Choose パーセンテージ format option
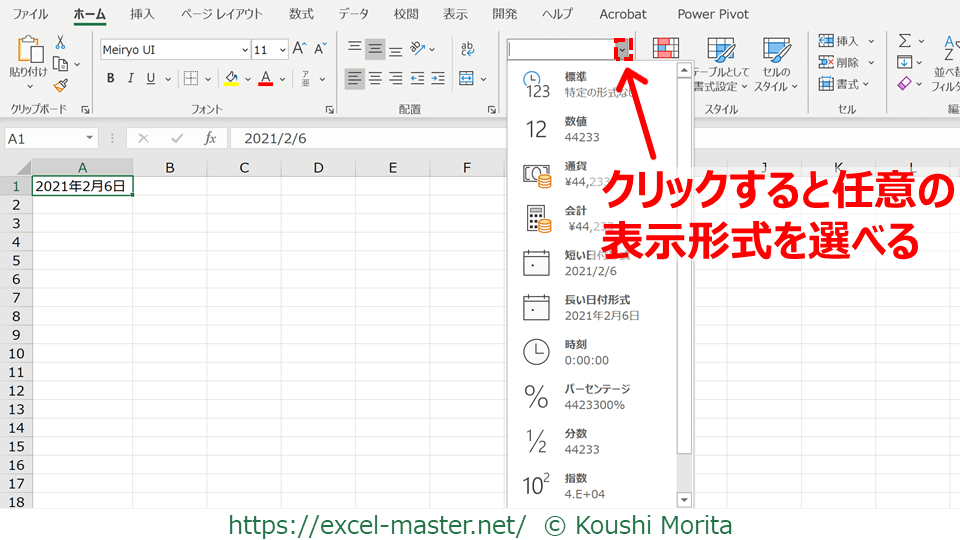 pyautogui.click(x=596, y=396)
